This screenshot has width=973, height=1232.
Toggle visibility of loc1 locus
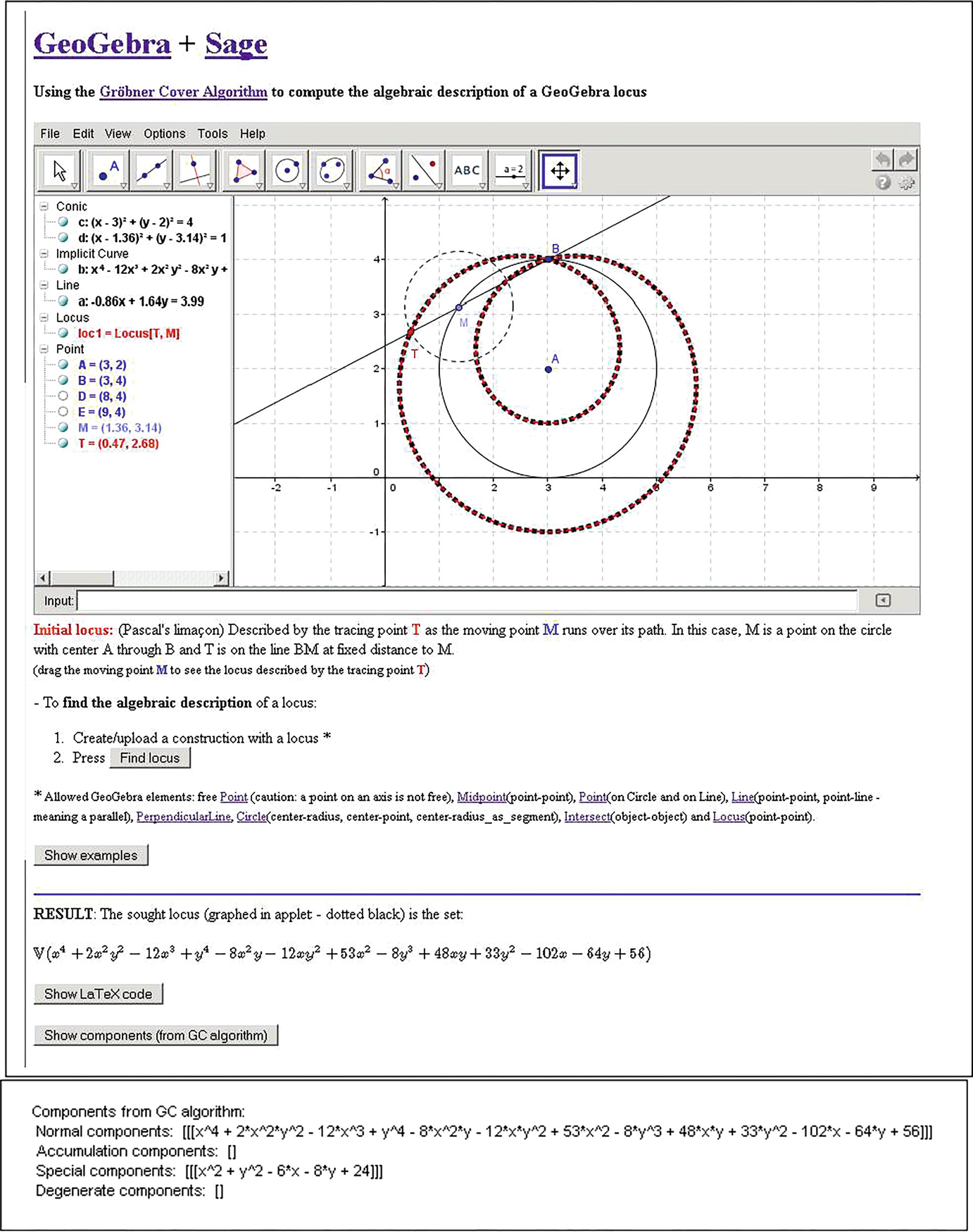(x=63, y=333)
